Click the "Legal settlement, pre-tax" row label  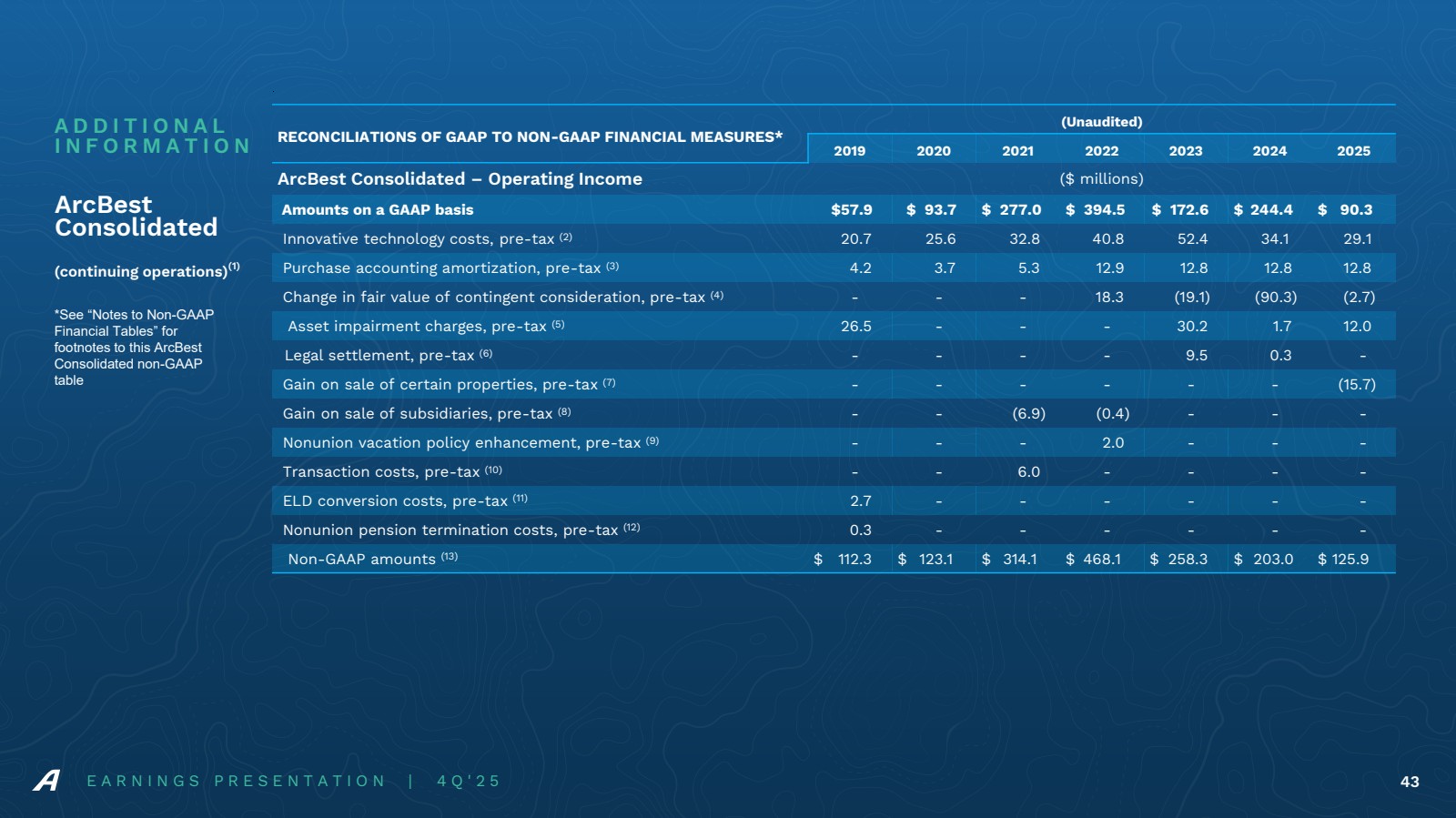389,356
